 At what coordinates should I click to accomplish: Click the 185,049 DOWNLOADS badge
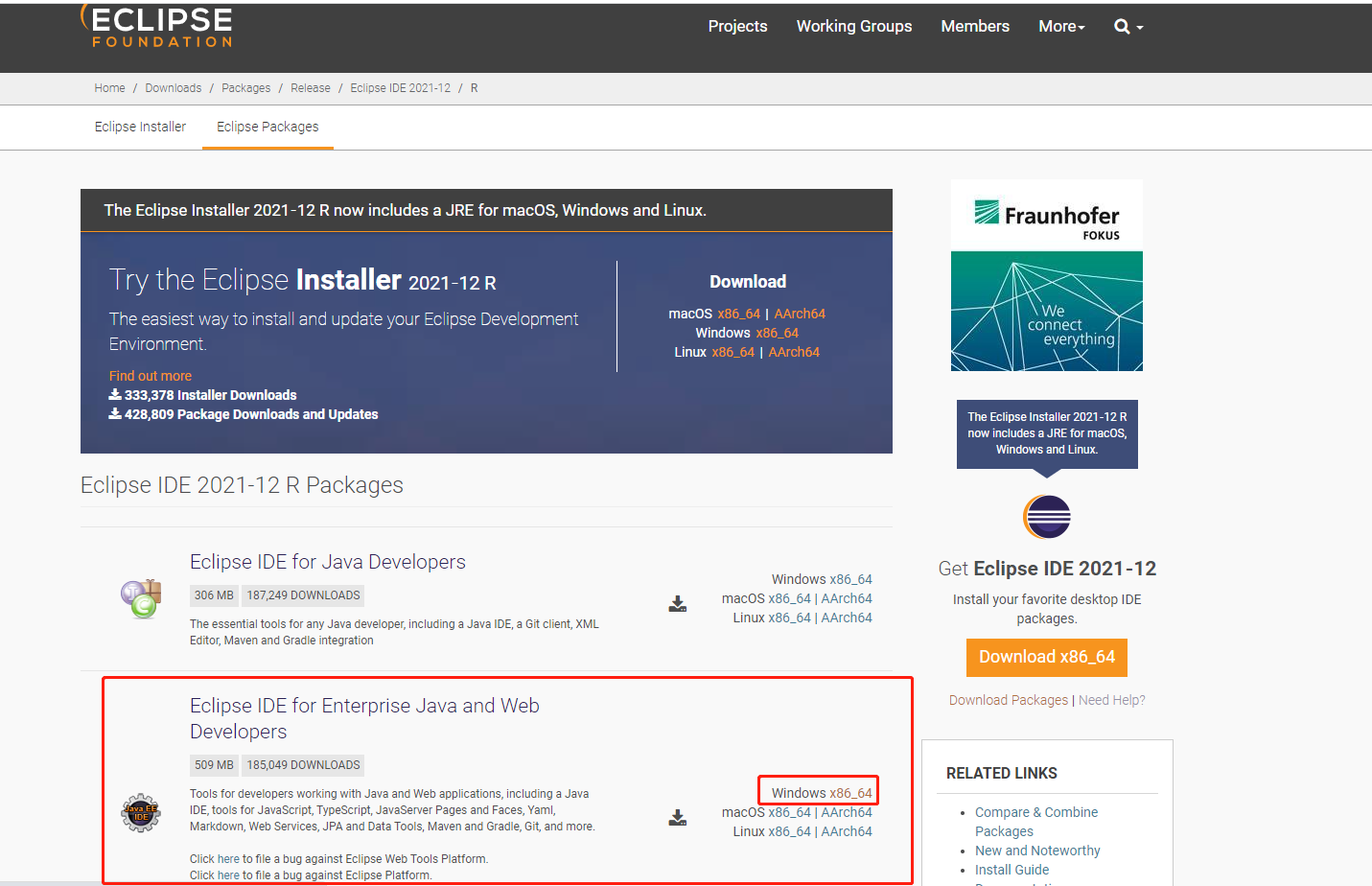[304, 765]
